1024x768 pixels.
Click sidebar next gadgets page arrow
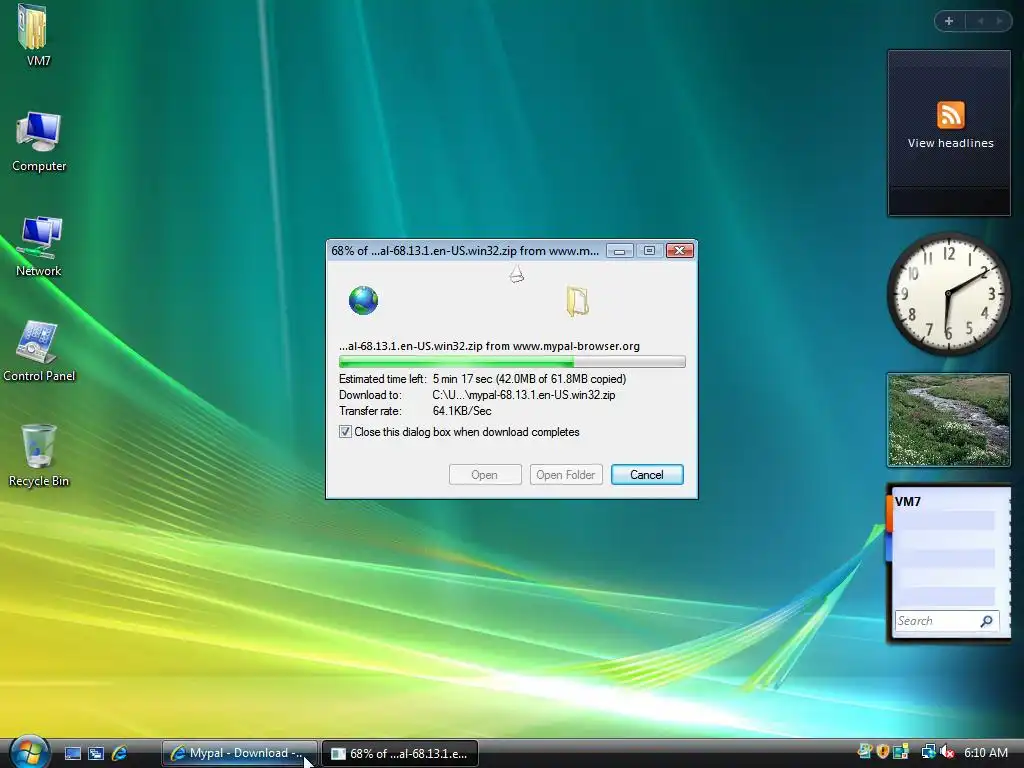[999, 21]
